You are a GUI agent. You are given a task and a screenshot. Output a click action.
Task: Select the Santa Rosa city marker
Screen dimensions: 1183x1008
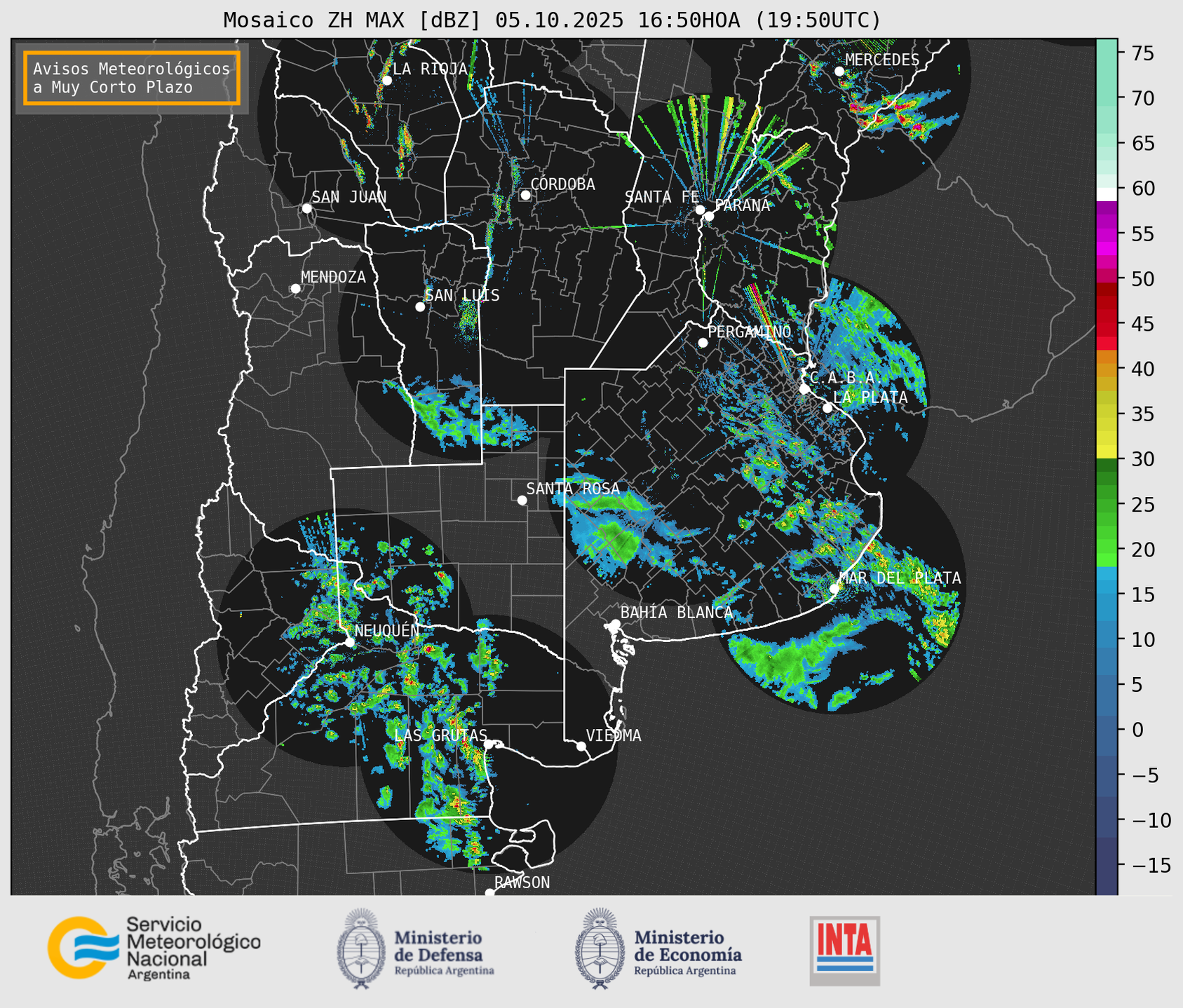point(522,500)
